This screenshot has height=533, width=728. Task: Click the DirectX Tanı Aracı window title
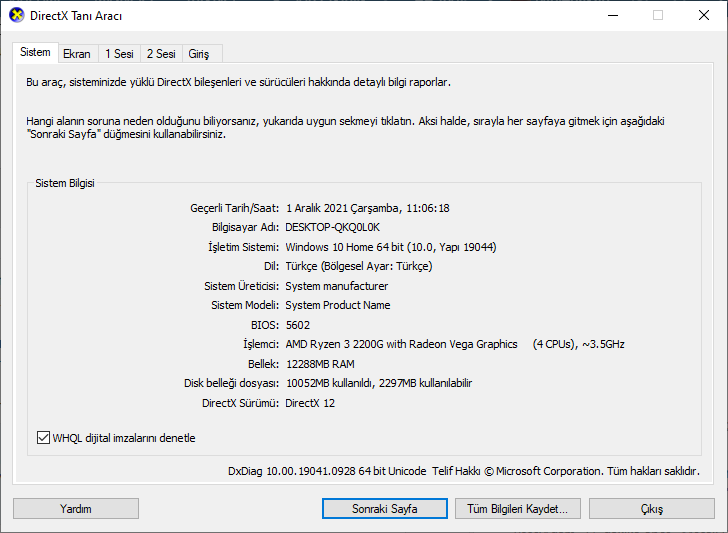[76, 16]
